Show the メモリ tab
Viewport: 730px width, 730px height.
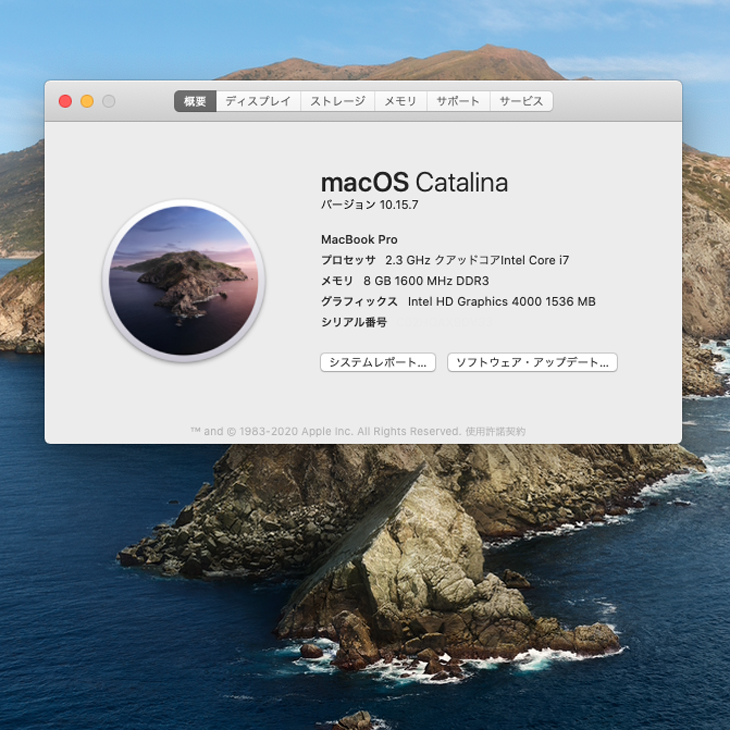(x=400, y=101)
